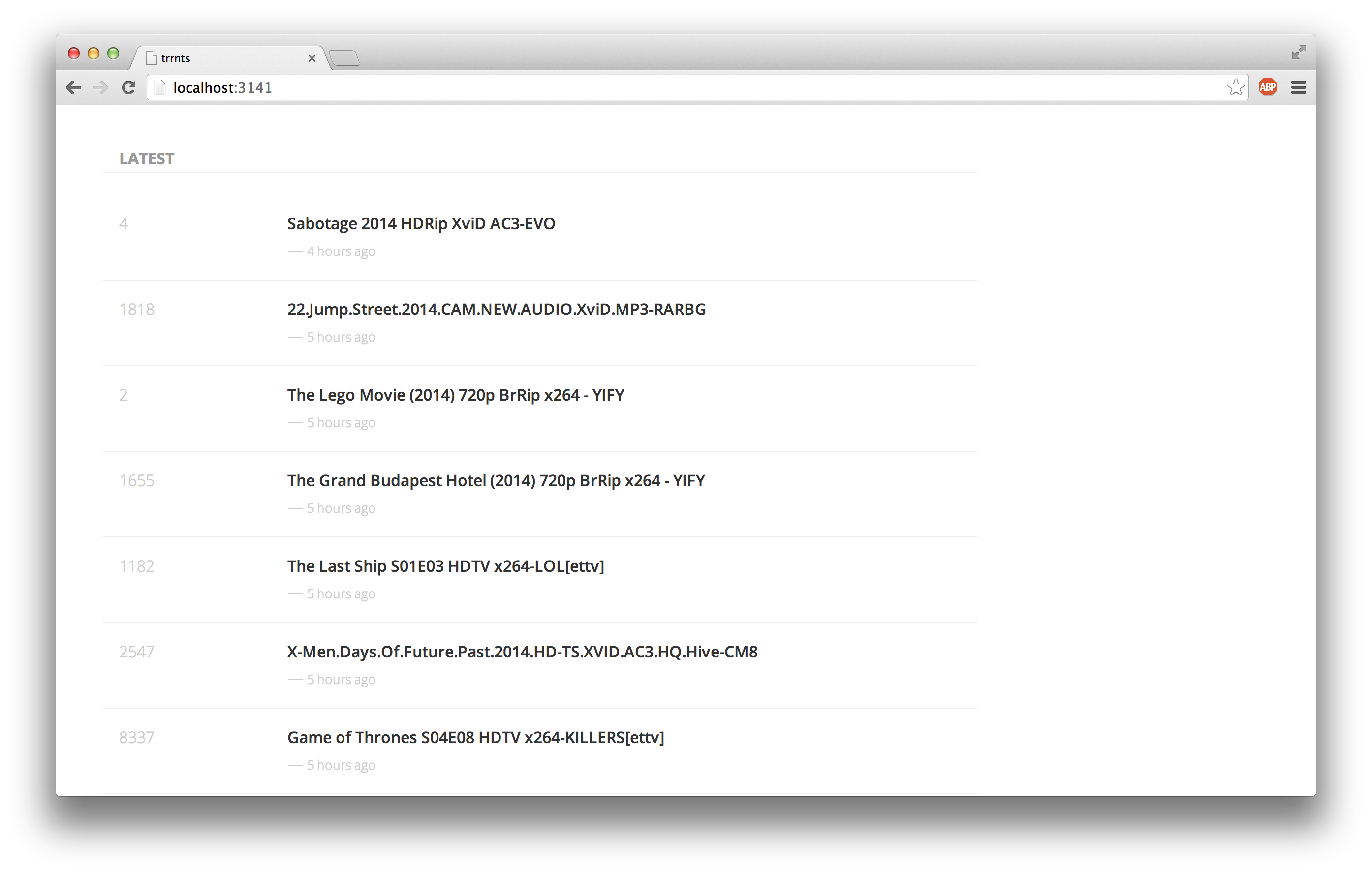Close the trrnts tab
The height and width of the screenshot is (874, 1372).
[312, 58]
